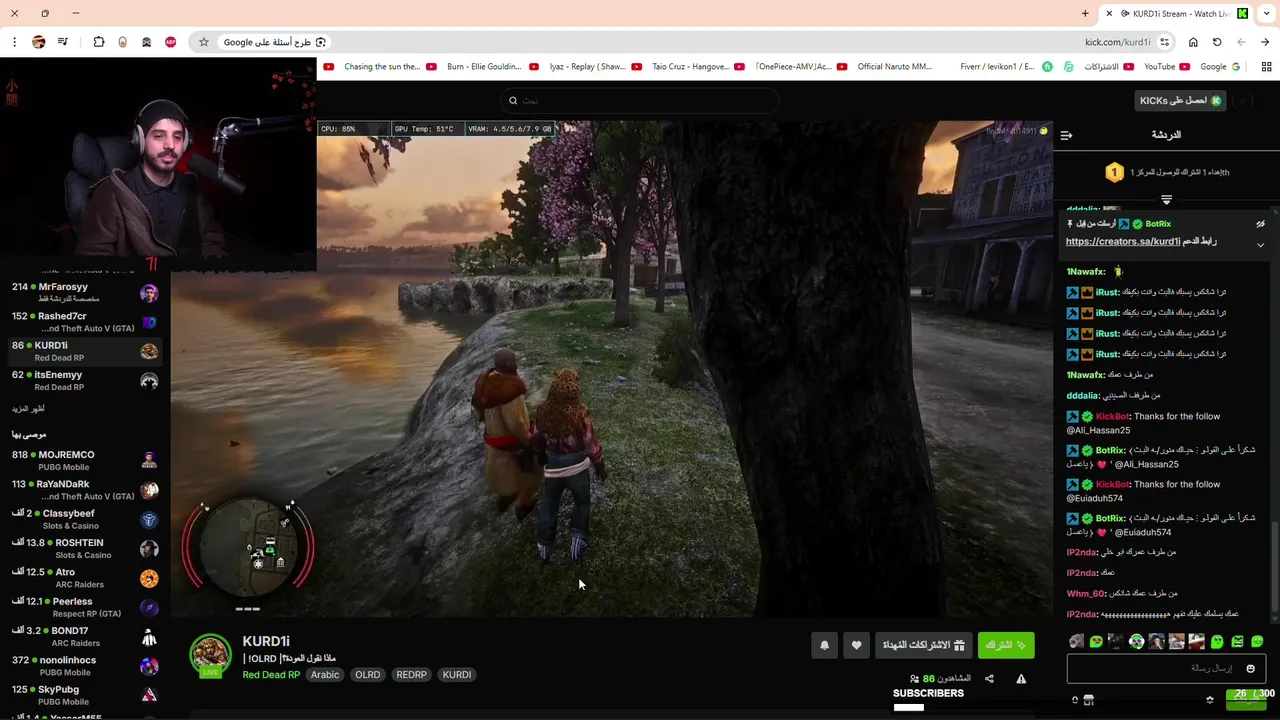Open the Fiverr / levikon1 bookmark

[1006, 67]
